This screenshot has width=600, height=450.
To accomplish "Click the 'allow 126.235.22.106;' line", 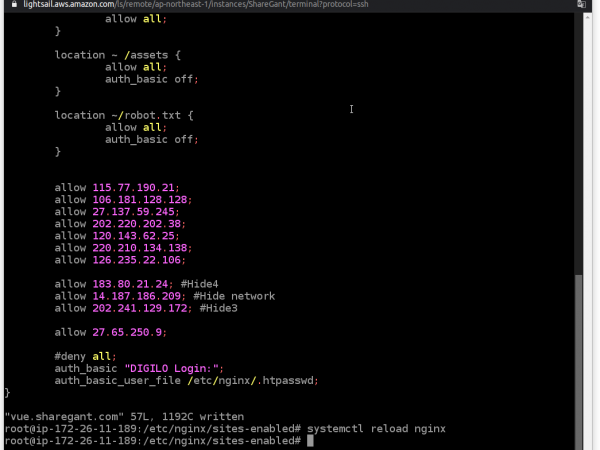I will [119, 259].
